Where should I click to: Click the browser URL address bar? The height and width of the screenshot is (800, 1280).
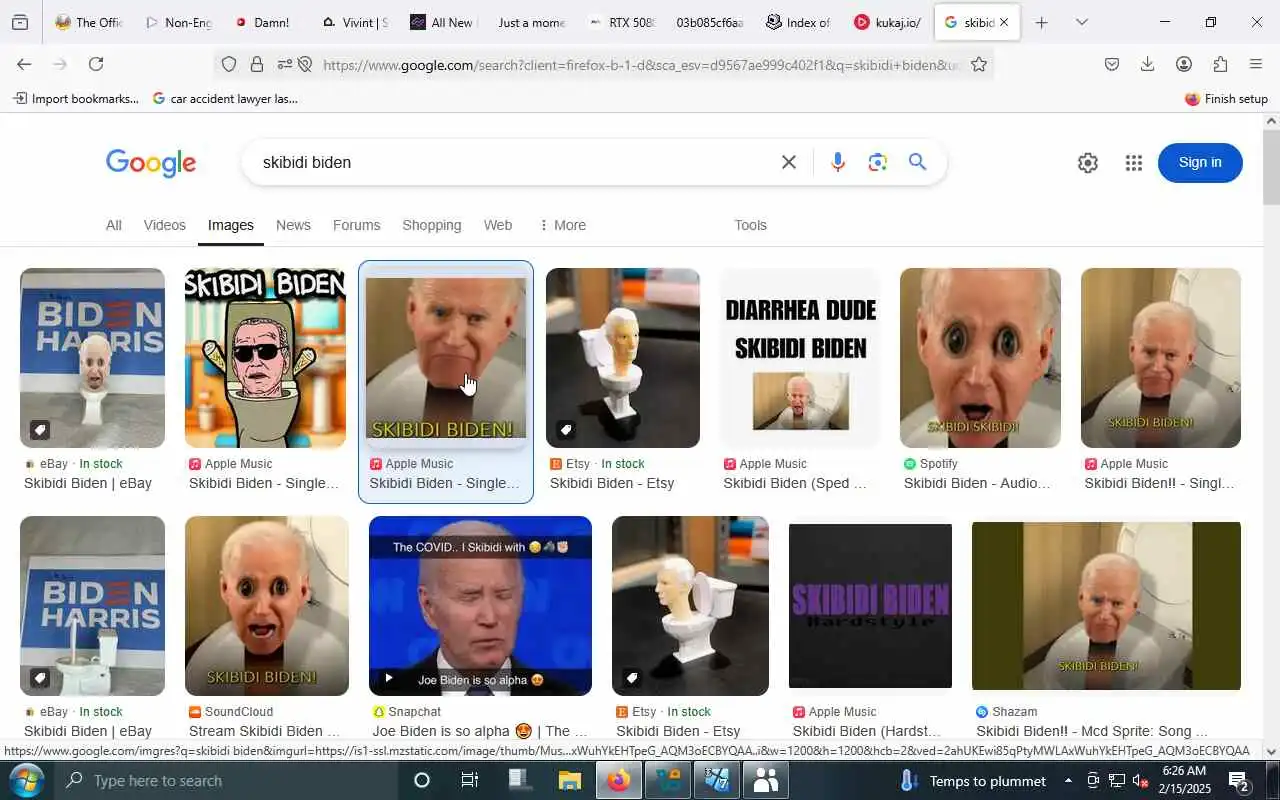640,65
